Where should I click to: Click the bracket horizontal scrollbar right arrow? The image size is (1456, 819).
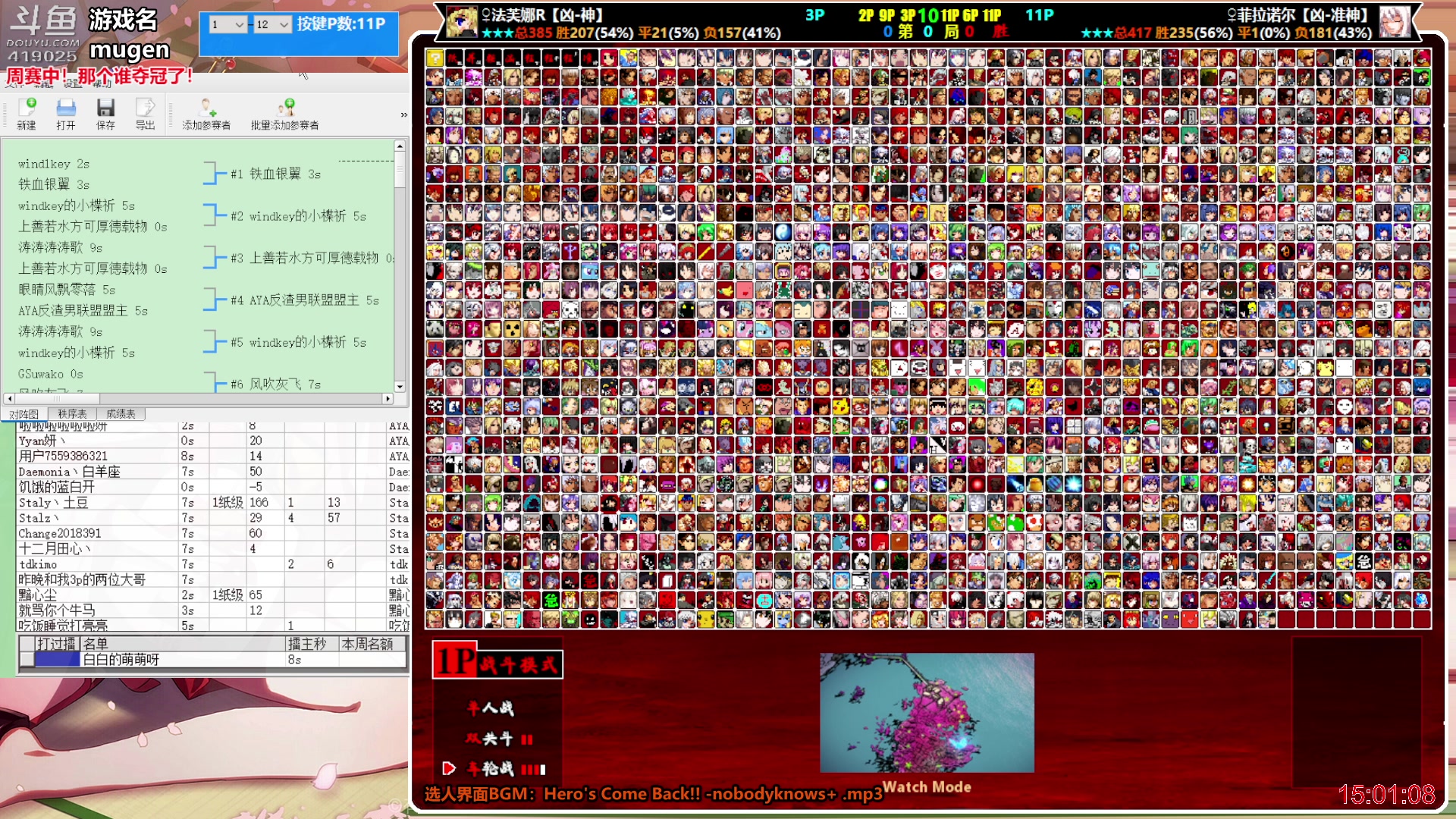click(388, 398)
